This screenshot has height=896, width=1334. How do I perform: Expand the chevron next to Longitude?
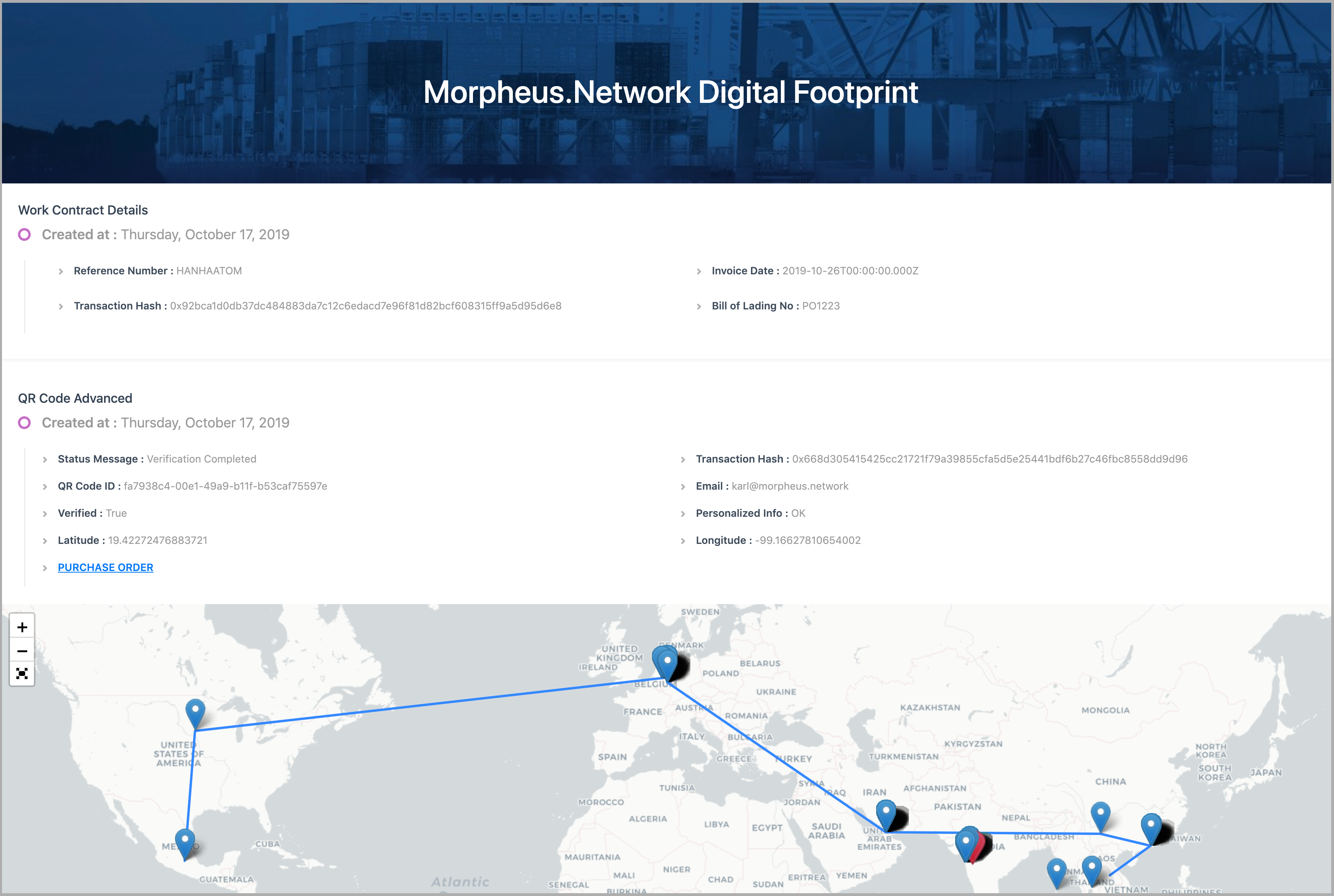[x=682, y=540]
